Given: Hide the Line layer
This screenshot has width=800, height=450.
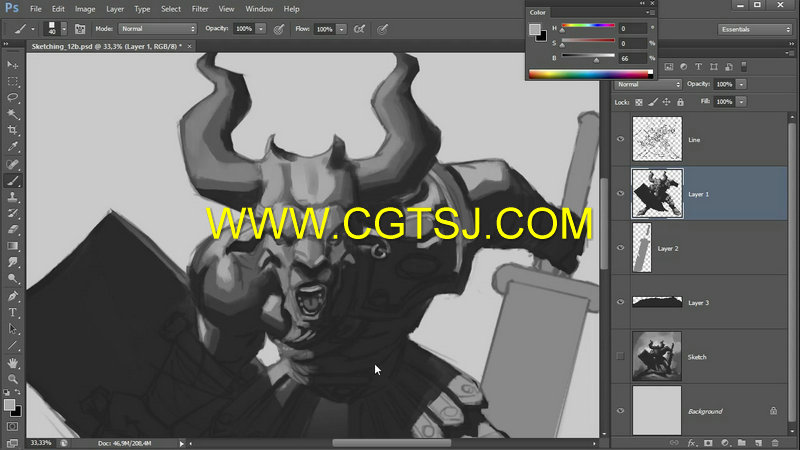Looking at the screenshot, I should pos(620,139).
